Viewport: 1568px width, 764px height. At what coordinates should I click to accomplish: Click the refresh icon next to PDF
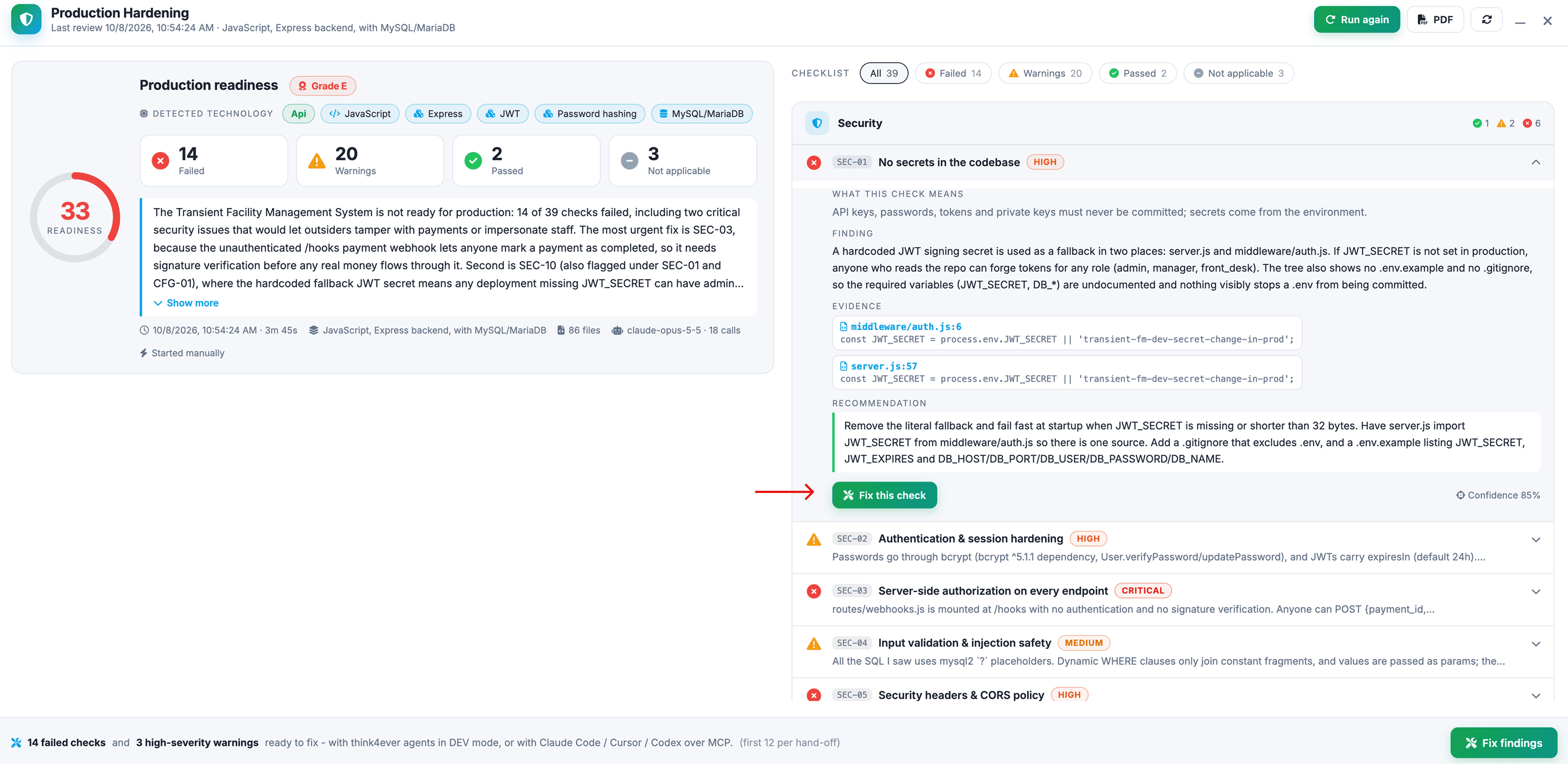pyautogui.click(x=1487, y=20)
